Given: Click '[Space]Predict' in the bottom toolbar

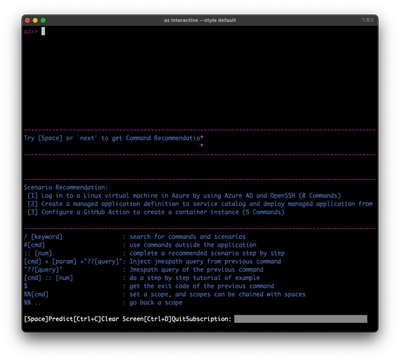Looking at the screenshot, I should coord(48,319).
